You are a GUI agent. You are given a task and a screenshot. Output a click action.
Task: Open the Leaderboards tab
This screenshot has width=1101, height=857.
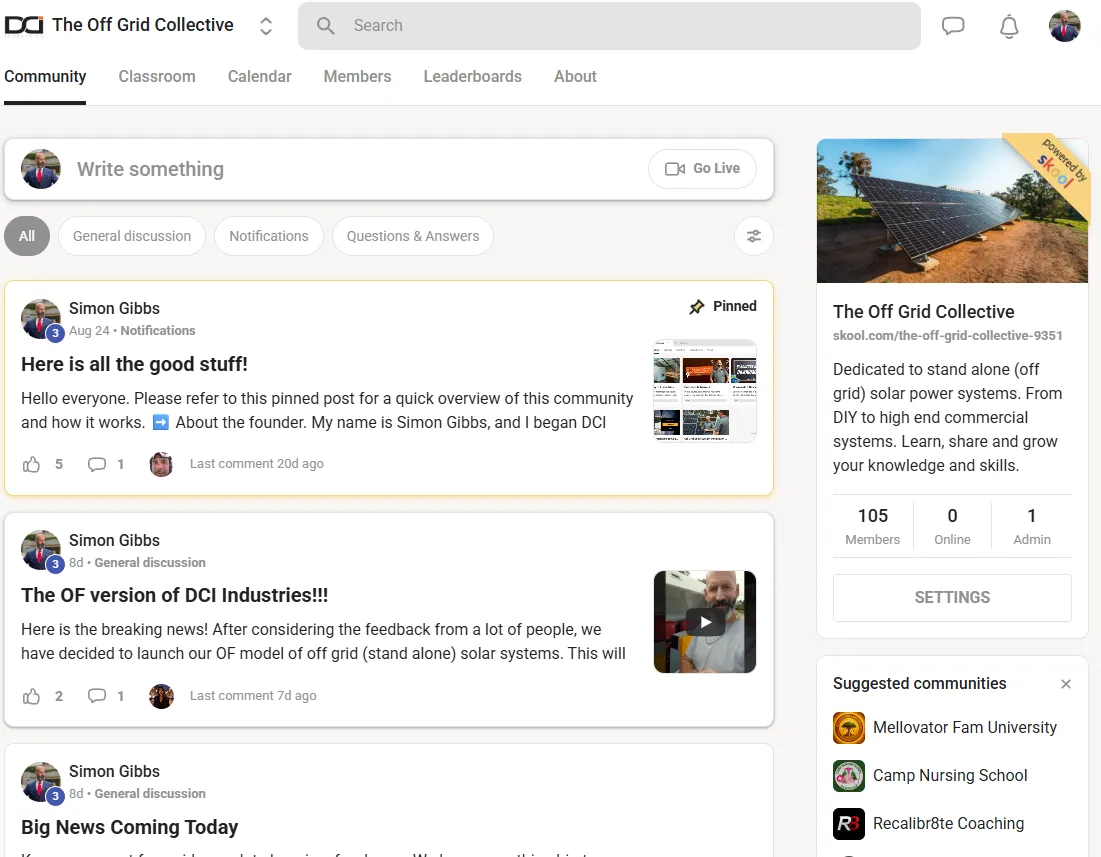pos(473,77)
